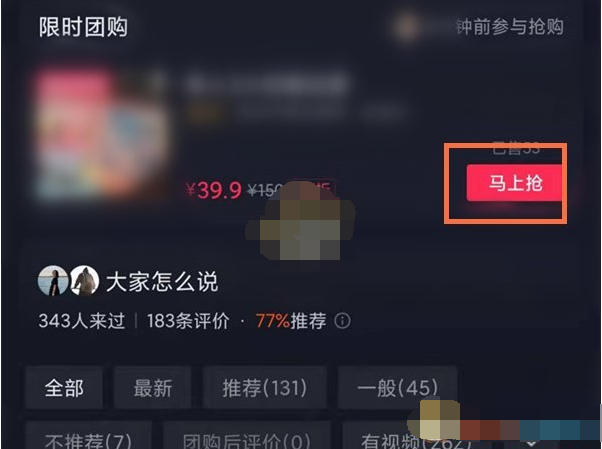Select the 全部 review filter

click(64, 388)
